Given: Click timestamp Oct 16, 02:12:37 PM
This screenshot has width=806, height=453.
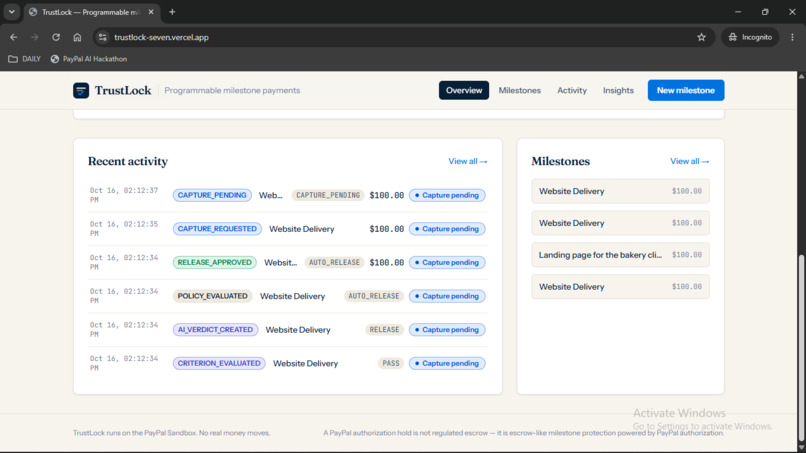Looking at the screenshot, I should 124,195.
